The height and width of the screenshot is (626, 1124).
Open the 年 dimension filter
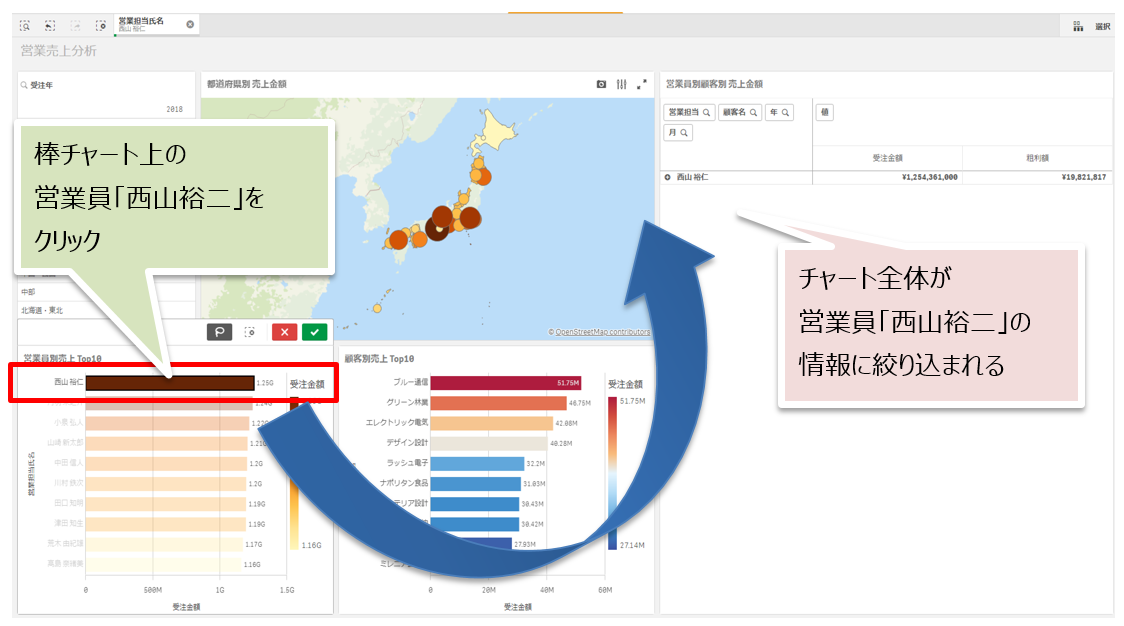[x=779, y=113]
